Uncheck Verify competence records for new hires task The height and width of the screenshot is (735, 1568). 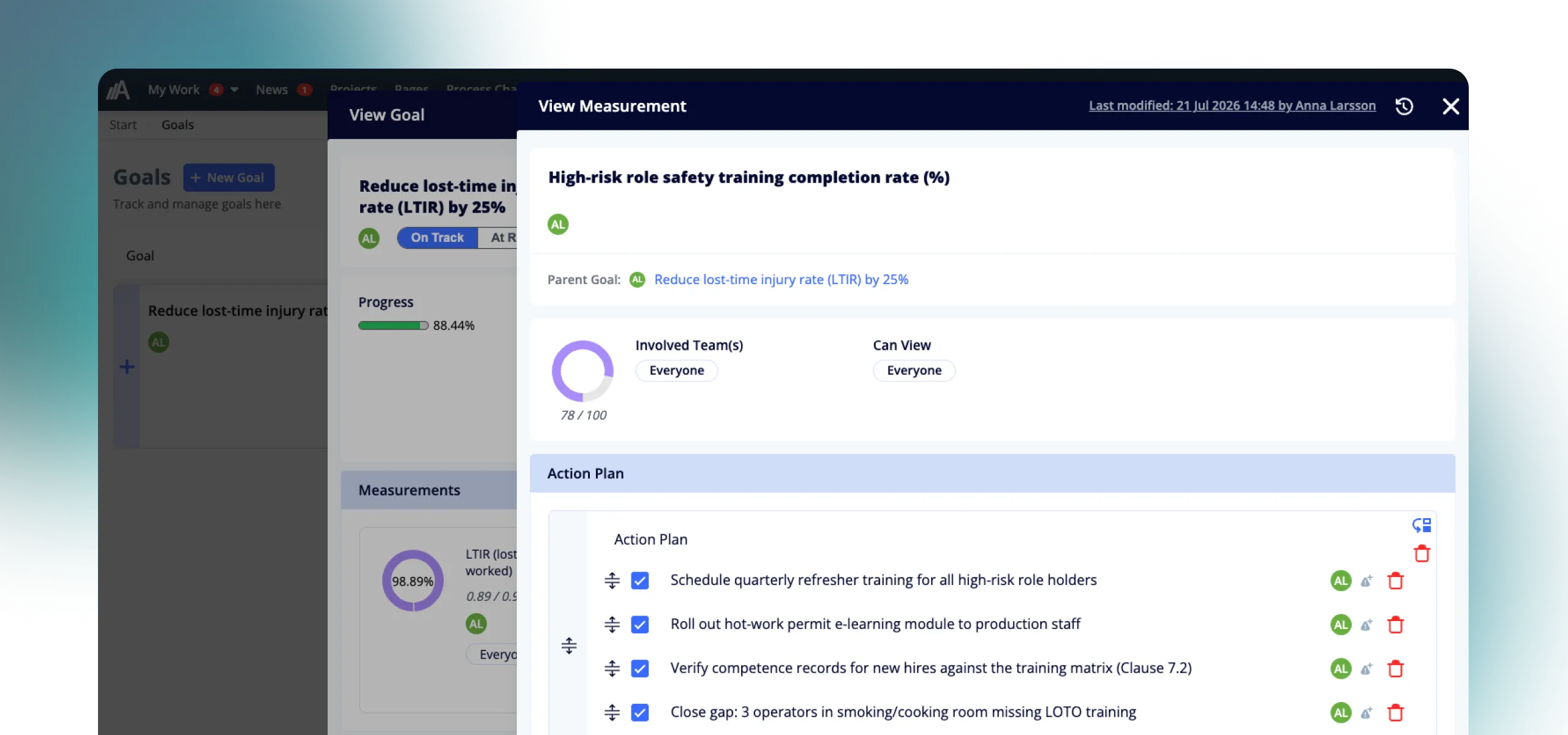(639, 669)
